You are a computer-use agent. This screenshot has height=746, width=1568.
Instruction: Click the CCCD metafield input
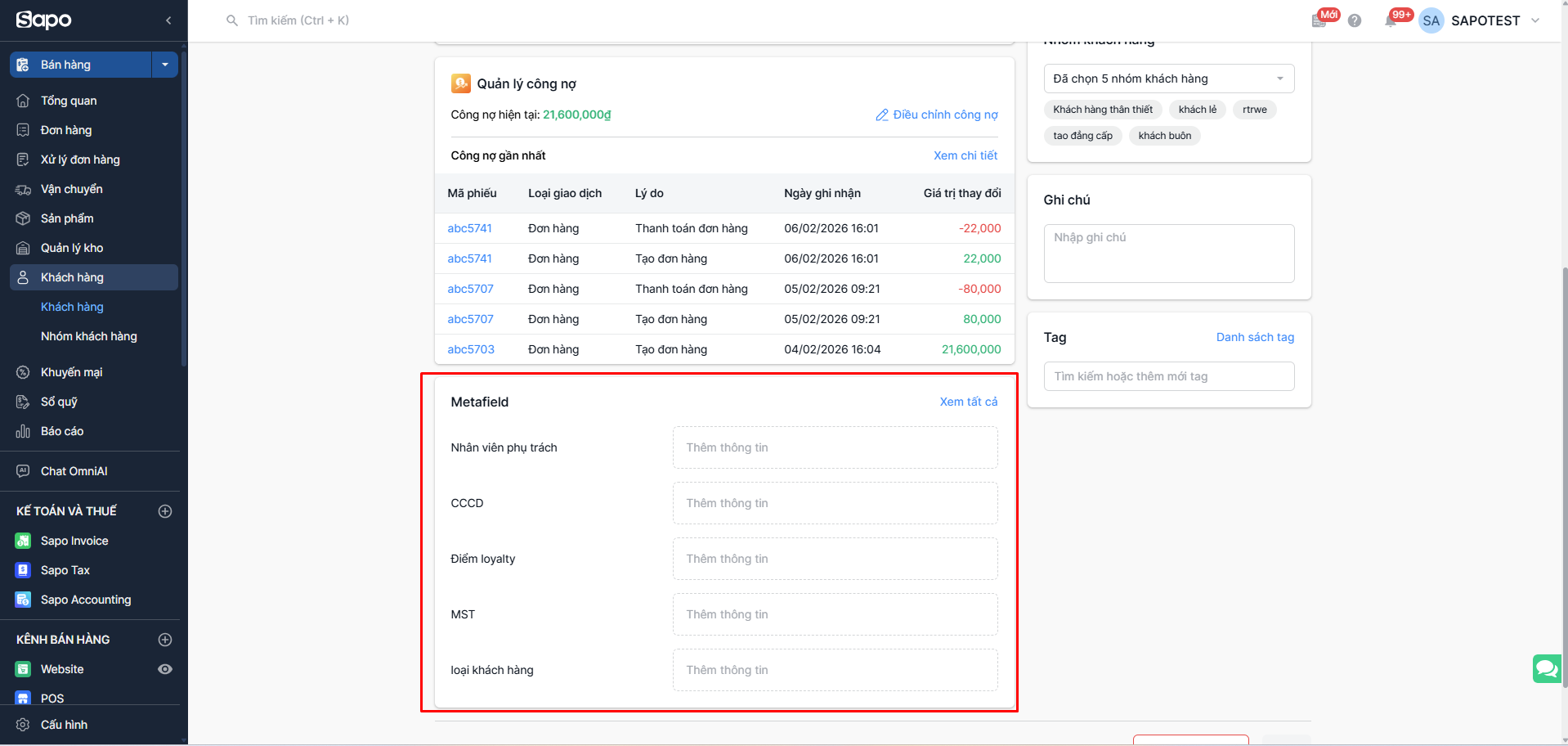(835, 503)
